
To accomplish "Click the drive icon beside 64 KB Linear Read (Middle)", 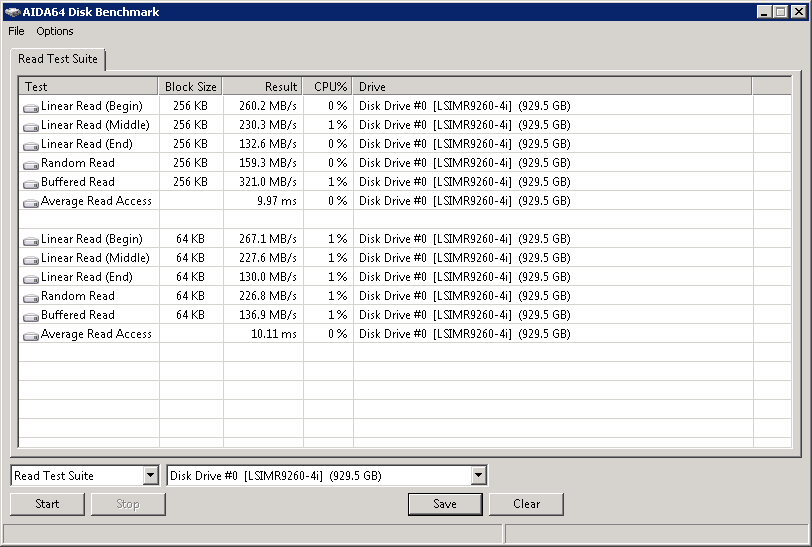I will click(31, 259).
